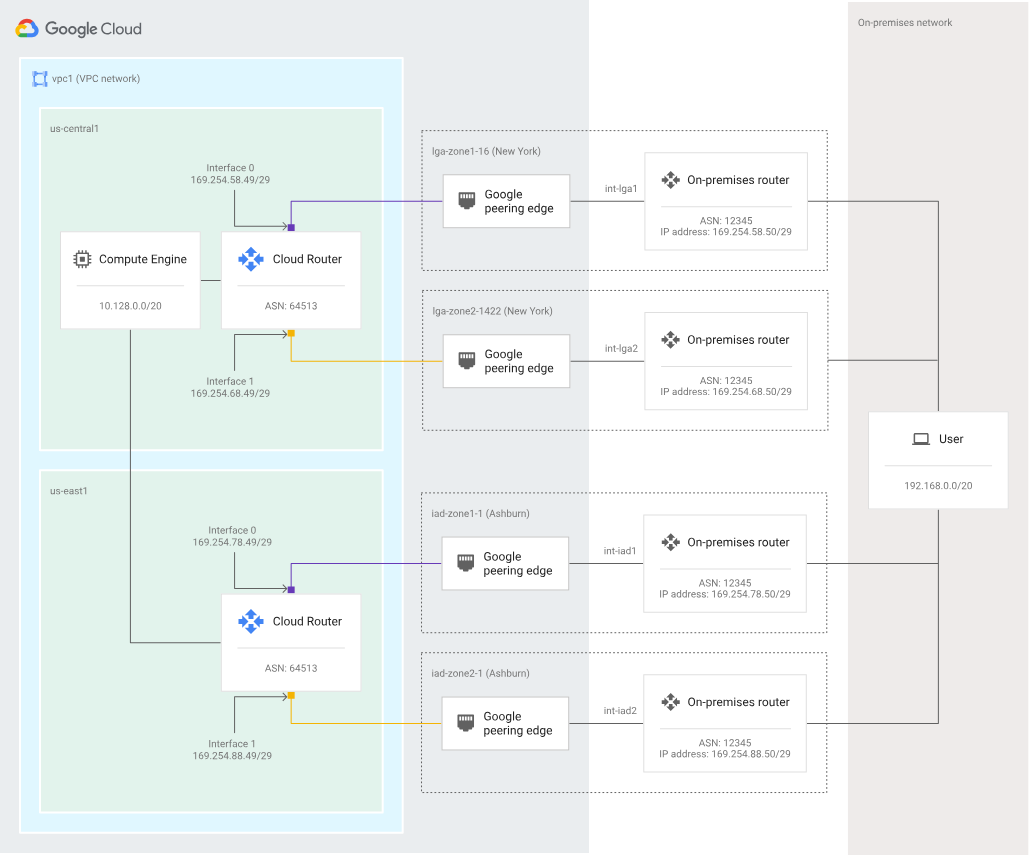
Task: Click the User laptop icon
Action: [921, 439]
